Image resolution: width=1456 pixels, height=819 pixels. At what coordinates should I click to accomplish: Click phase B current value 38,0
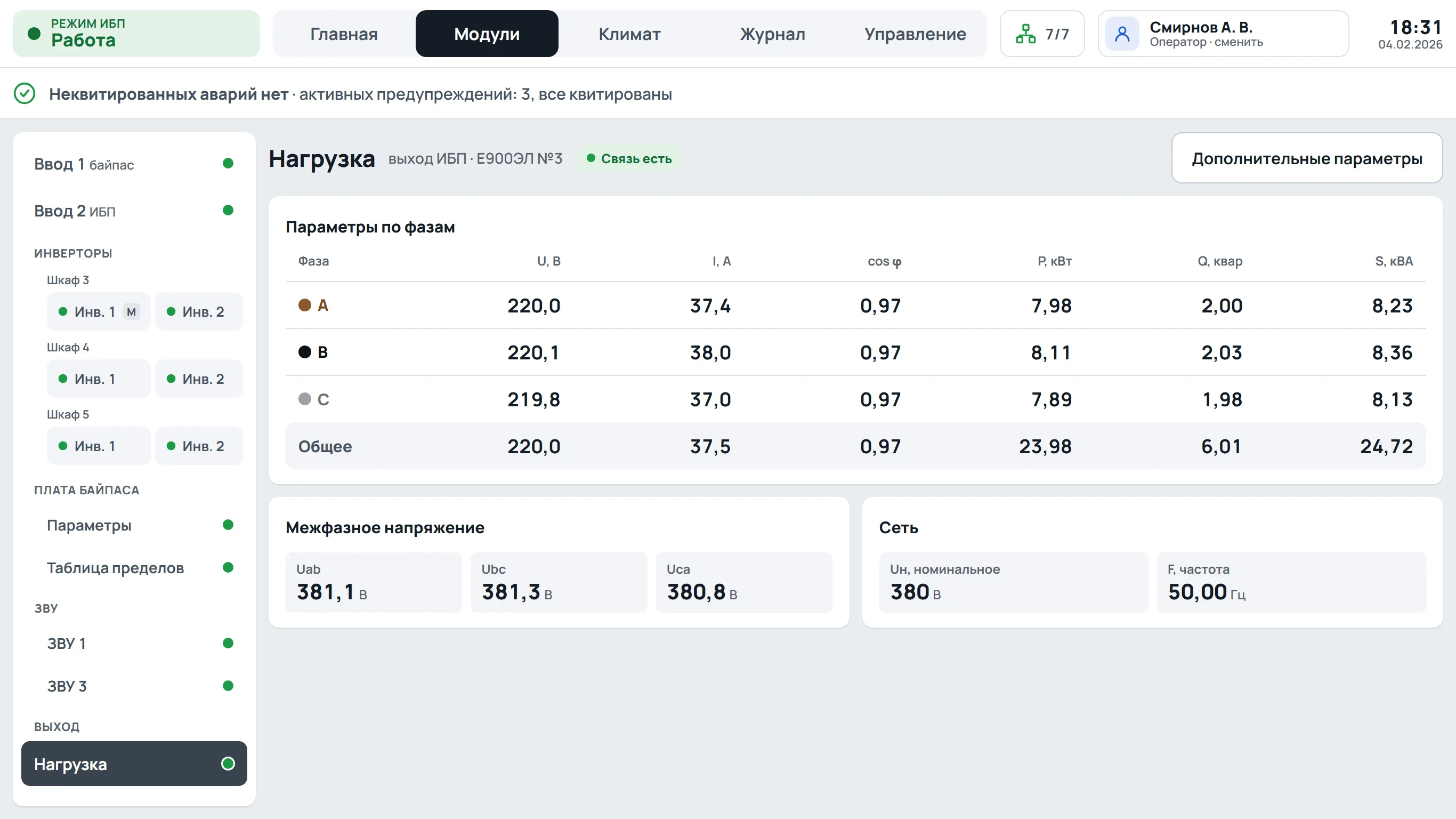710,353
